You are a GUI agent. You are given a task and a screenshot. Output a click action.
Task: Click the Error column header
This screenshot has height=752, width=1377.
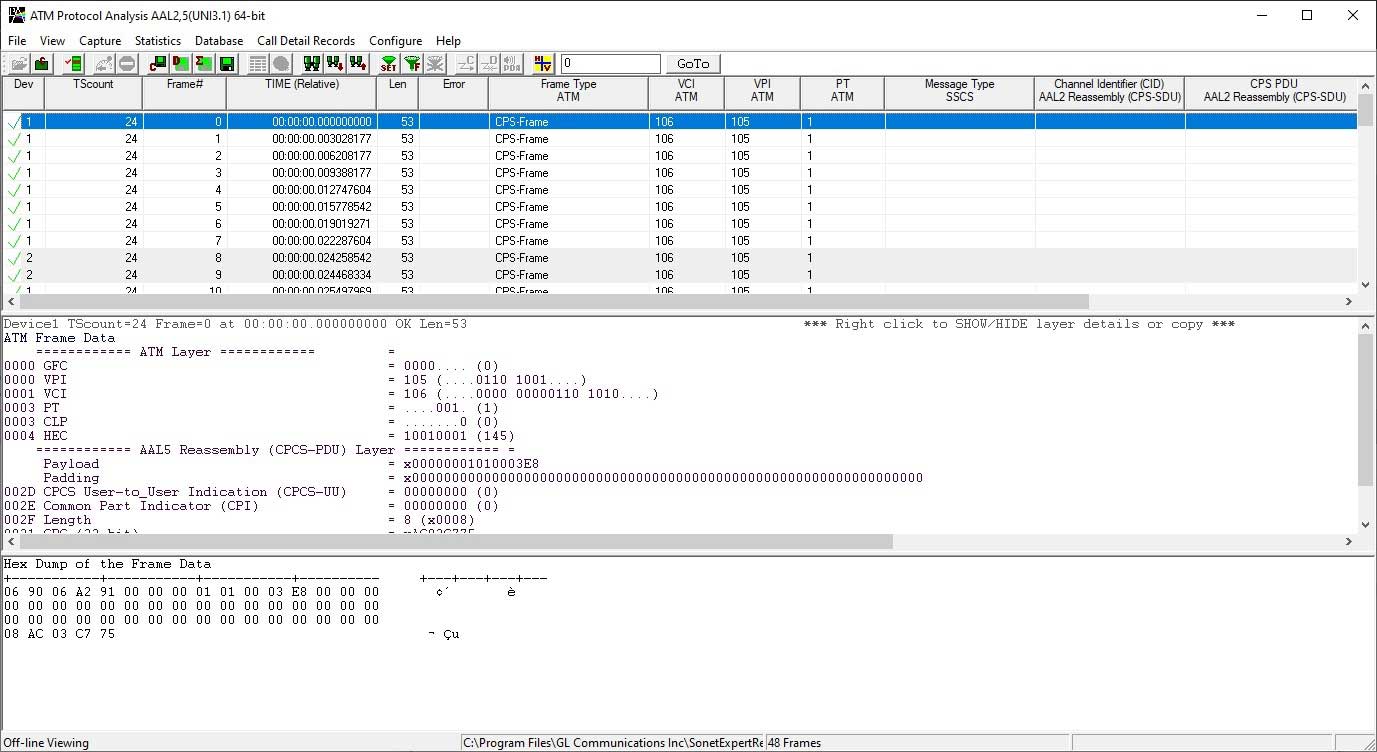[454, 93]
